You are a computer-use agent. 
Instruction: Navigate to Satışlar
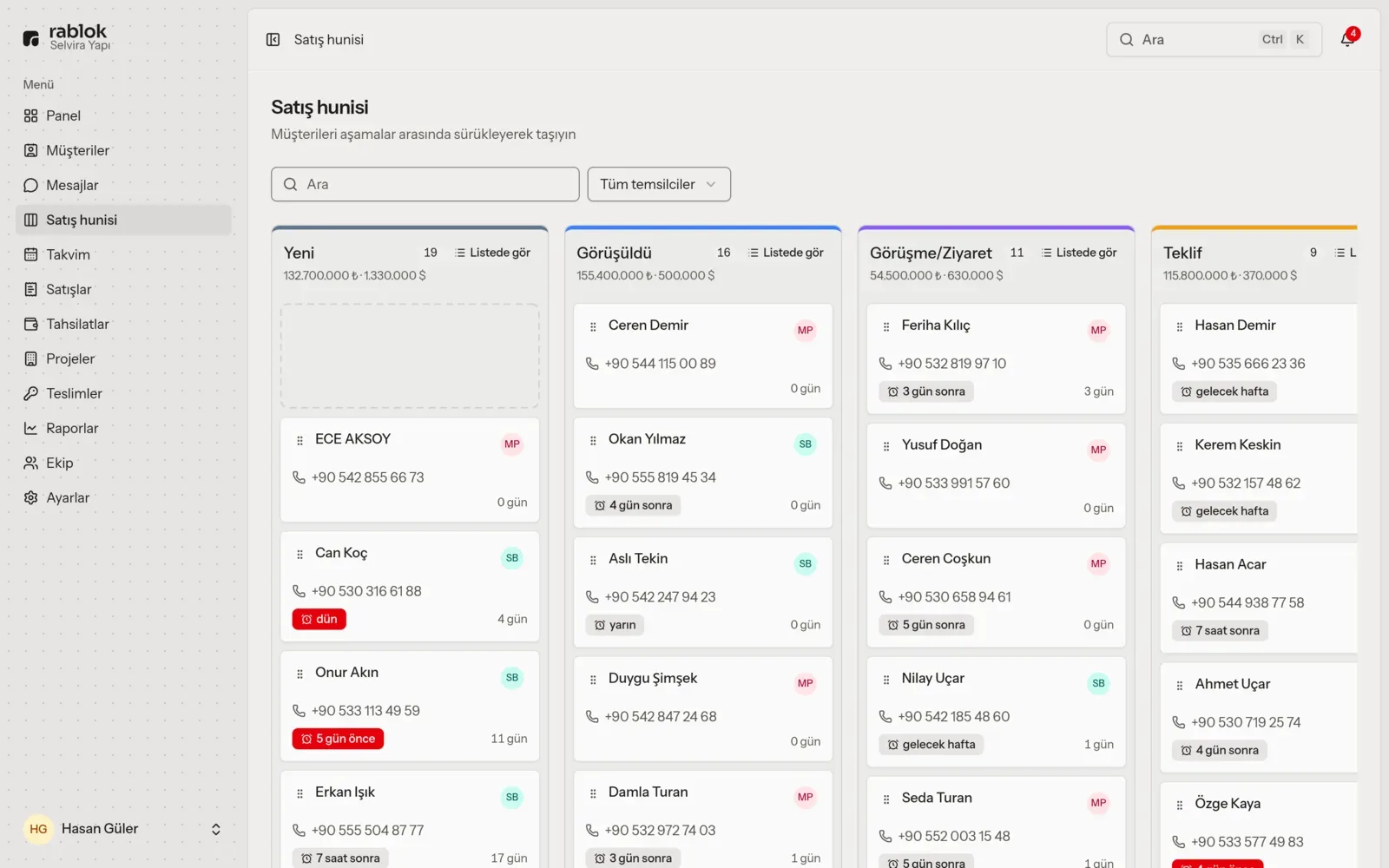point(123,289)
